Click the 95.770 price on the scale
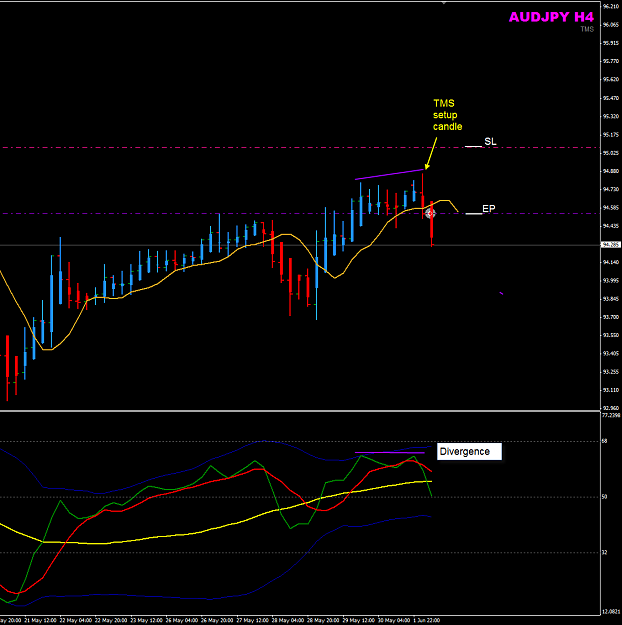This screenshot has width=622, height=625. [x=610, y=61]
